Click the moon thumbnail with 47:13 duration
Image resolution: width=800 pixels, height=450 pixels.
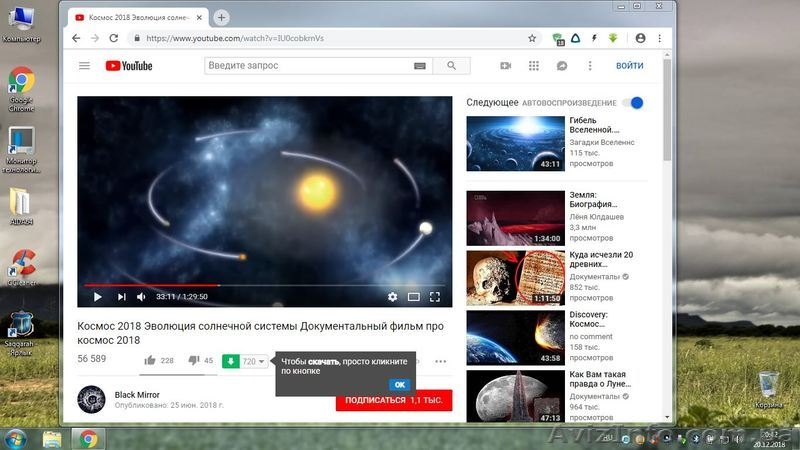pos(515,396)
